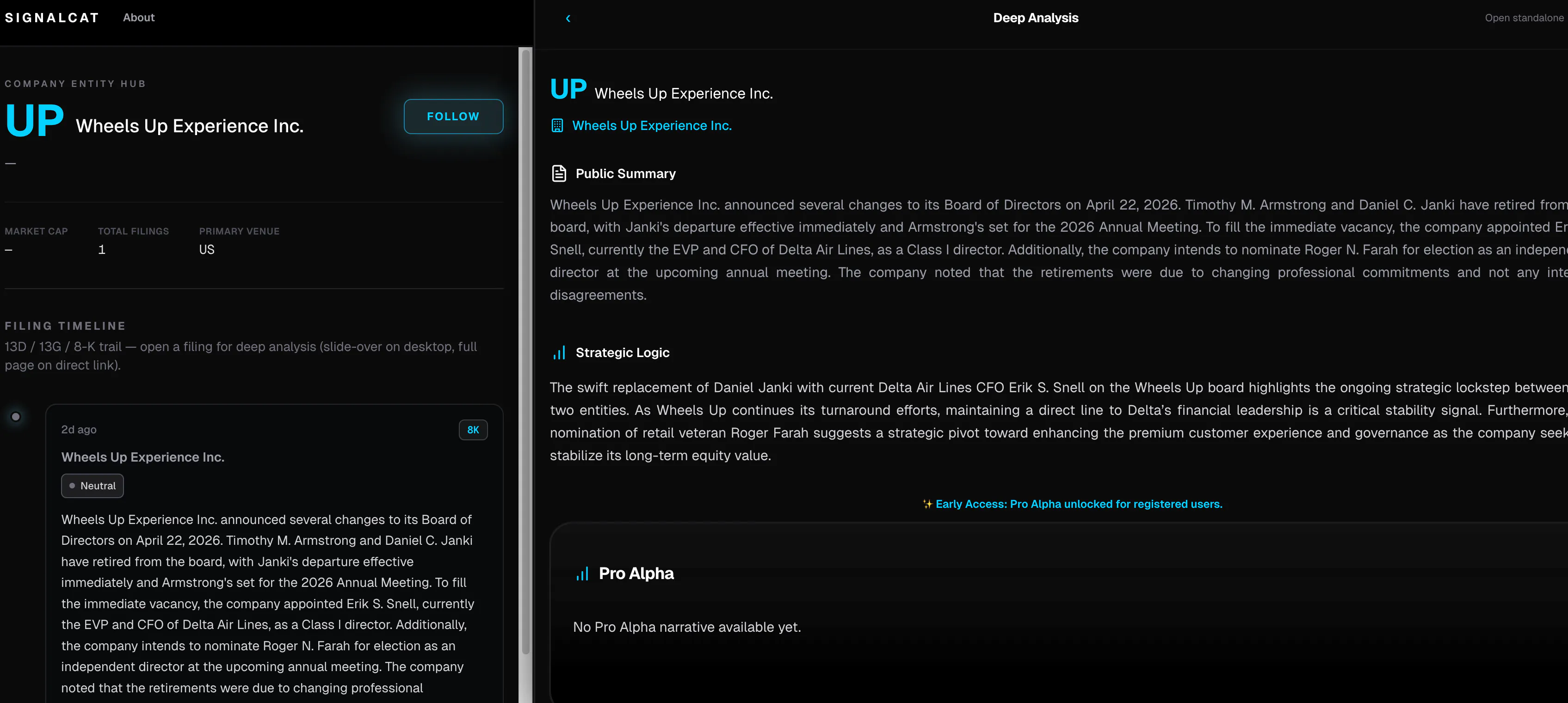
Task: Click the Market Cap label
Action: (x=37, y=231)
